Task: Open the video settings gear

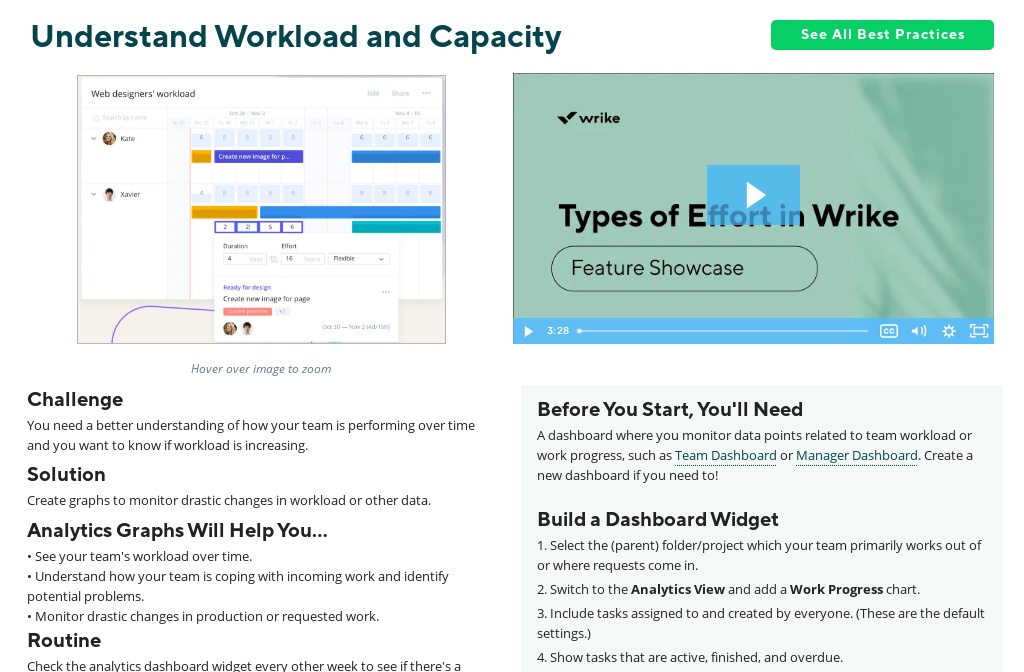Action: coord(948,331)
